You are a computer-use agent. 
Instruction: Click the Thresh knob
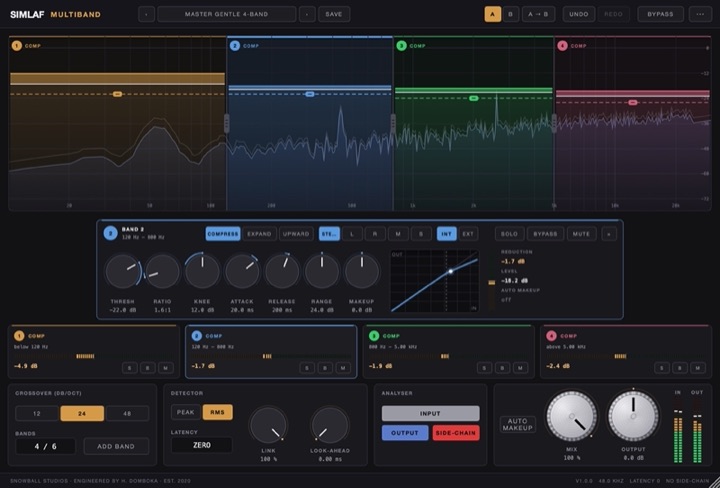point(123,271)
